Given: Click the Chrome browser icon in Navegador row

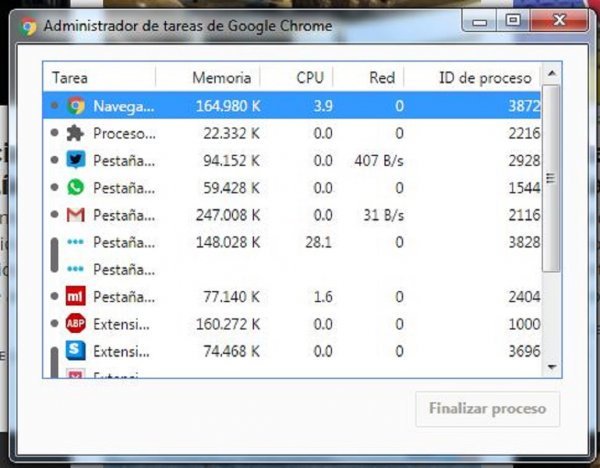Looking at the screenshot, I should tap(76, 105).
